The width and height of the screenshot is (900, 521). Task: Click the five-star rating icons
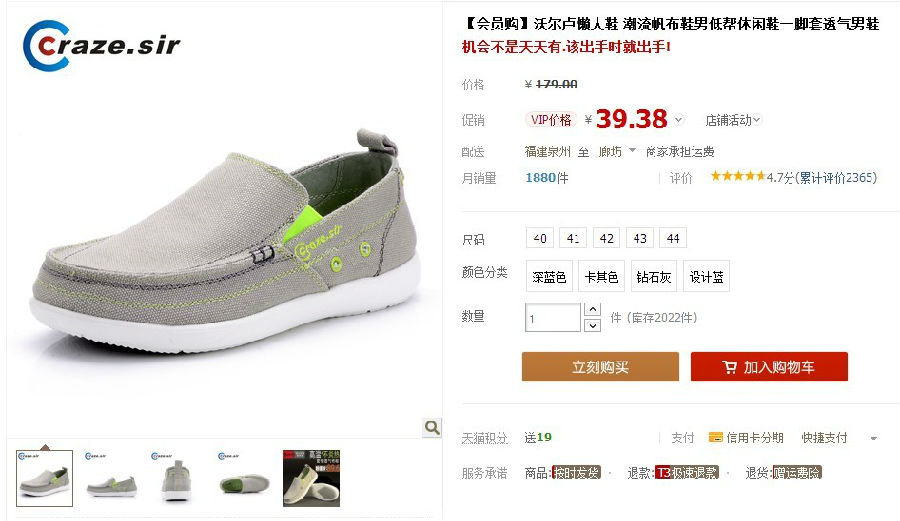[738, 177]
